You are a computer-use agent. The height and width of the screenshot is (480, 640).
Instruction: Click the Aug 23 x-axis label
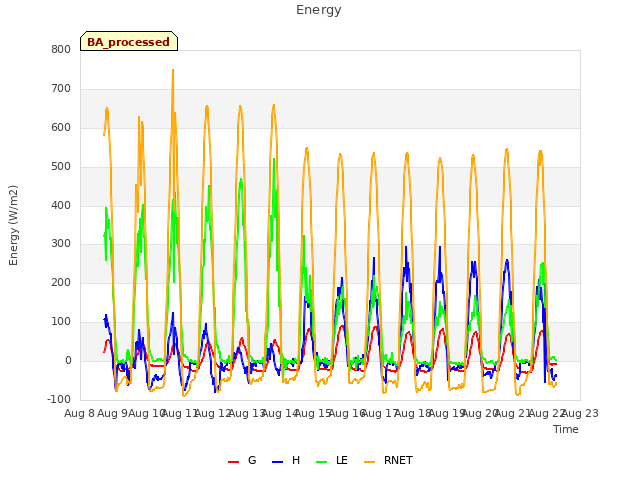click(x=580, y=413)
